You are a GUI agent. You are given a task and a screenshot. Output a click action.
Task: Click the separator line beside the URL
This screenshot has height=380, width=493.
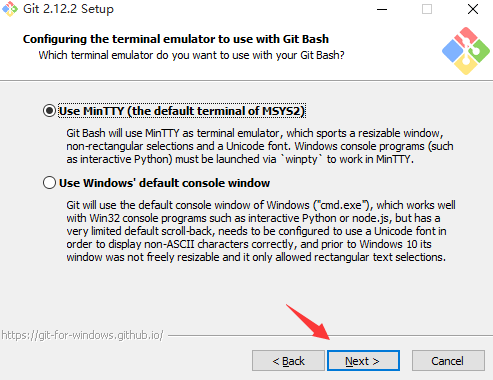coord(330,335)
